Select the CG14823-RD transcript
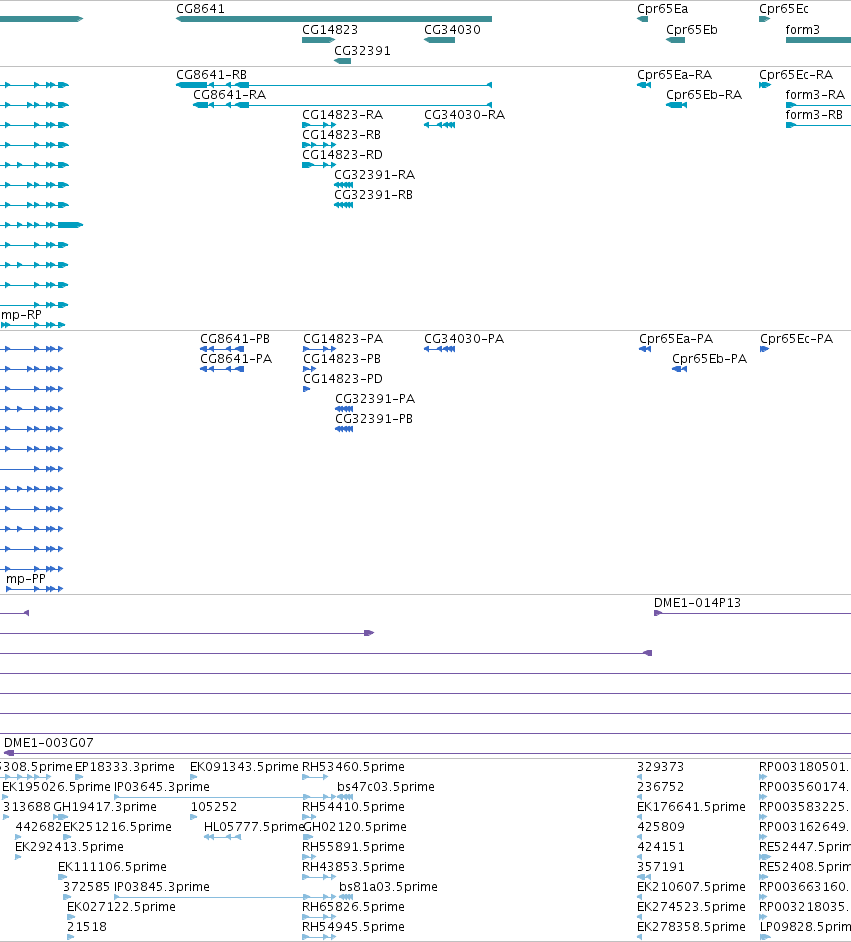The height and width of the screenshot is (942, 851). 318,165
